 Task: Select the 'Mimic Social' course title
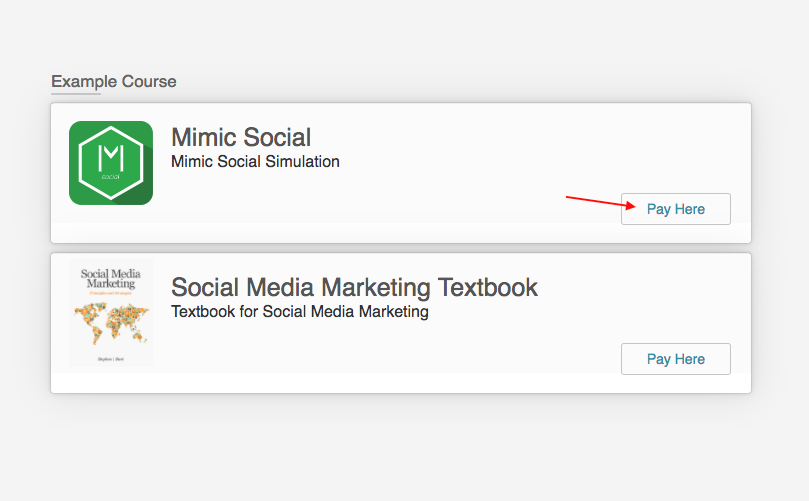coord(241,137)
